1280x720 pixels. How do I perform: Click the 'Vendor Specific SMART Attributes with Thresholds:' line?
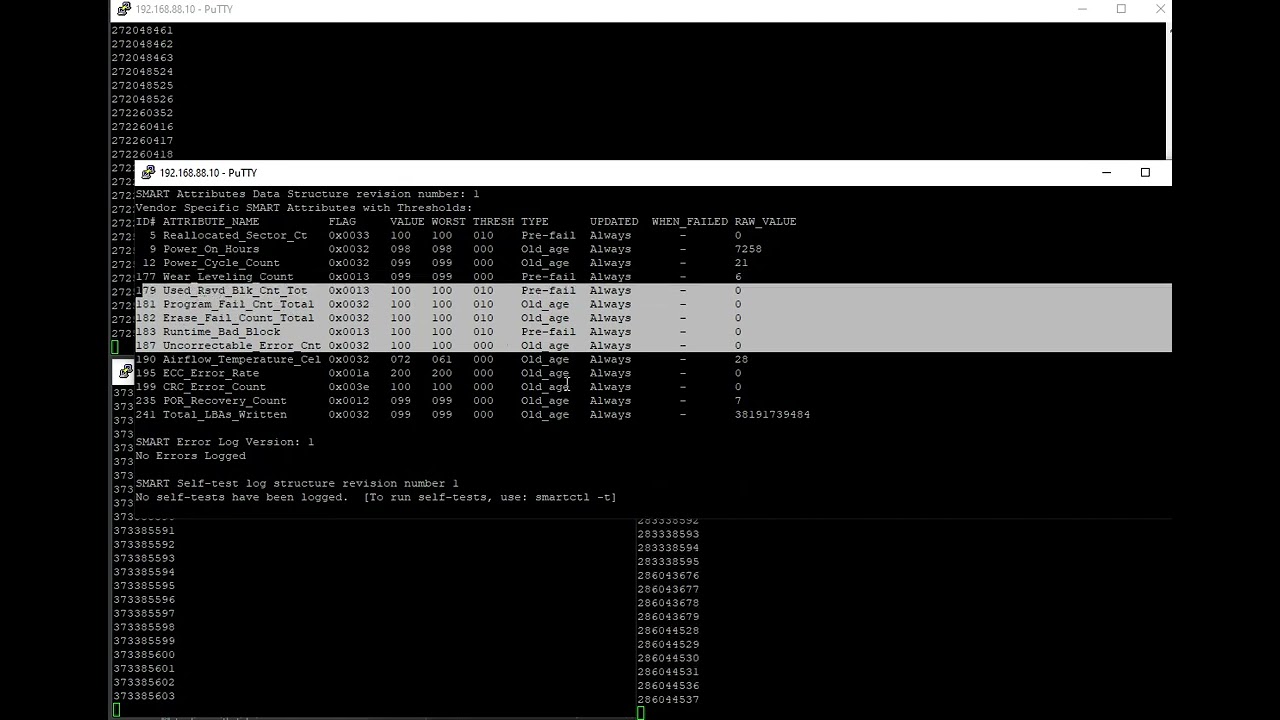tap(304, 208)
